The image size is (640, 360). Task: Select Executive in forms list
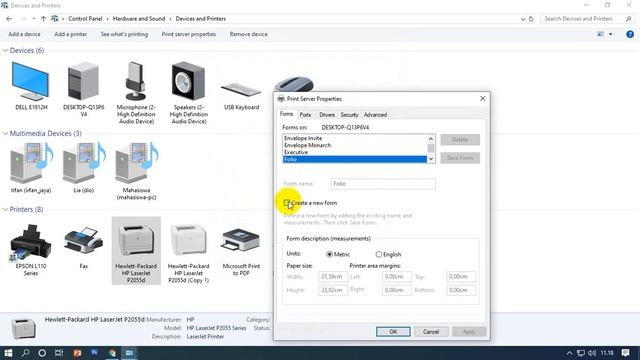(x=354, y=152)
